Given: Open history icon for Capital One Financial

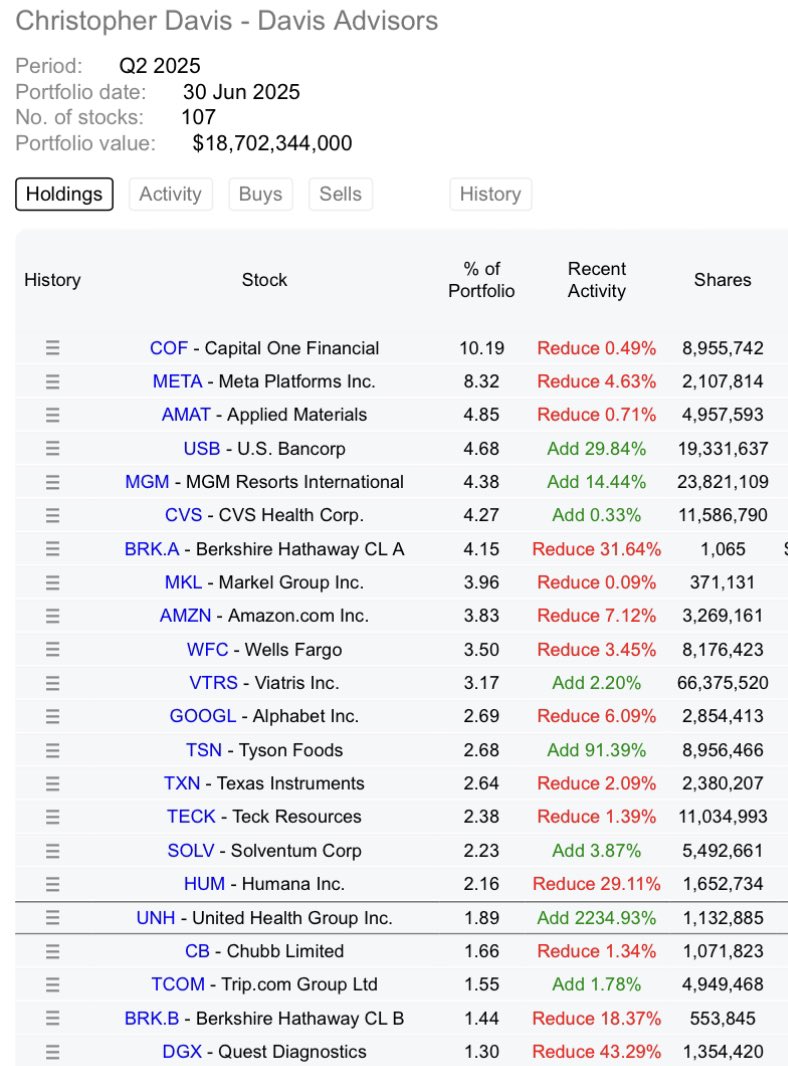Looking at the screenshot, I should click(x=52, y=348).
